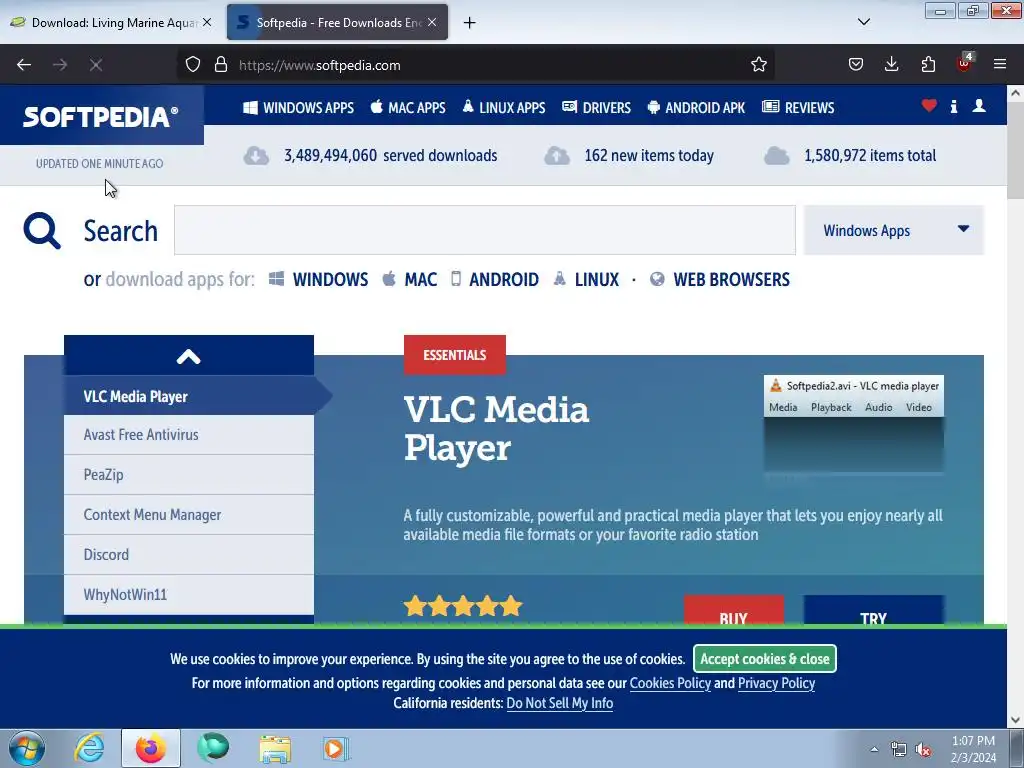Viewport: 1024px width, 768px height.
Task: Open the extensions puzzle icon
Action: tap(928, 64)
